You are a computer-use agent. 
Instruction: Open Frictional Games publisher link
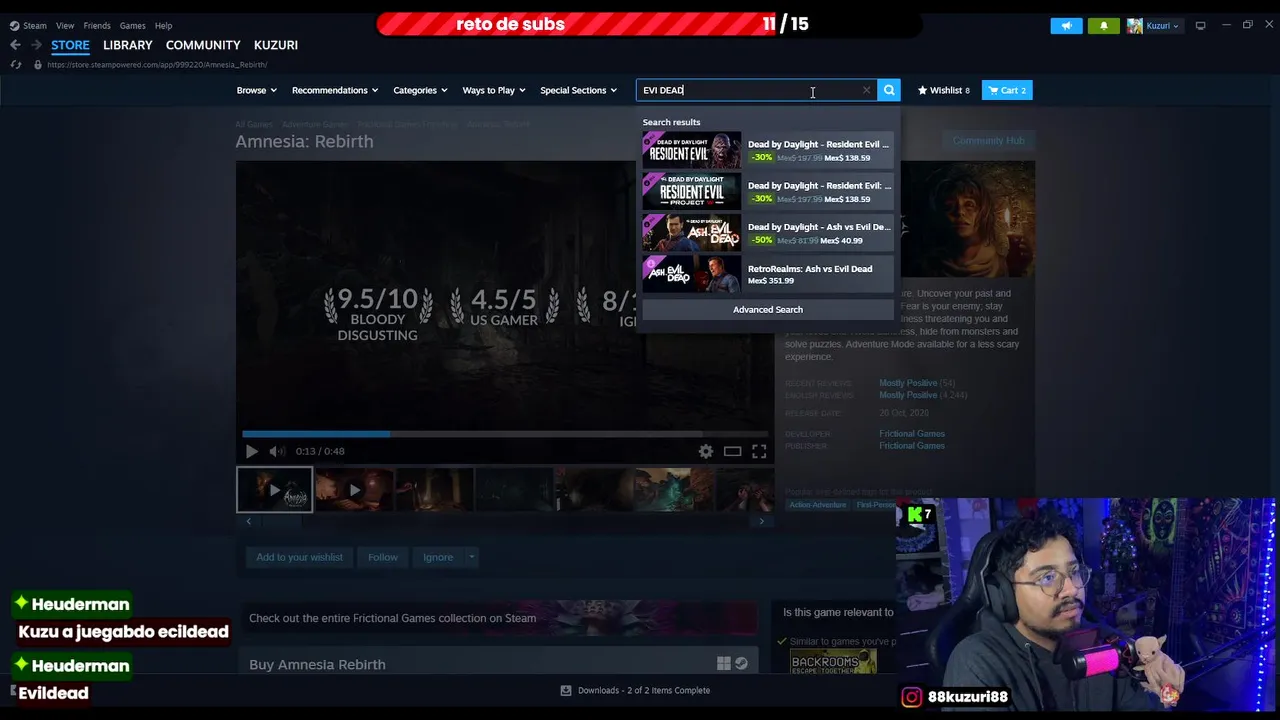point(912,445)
